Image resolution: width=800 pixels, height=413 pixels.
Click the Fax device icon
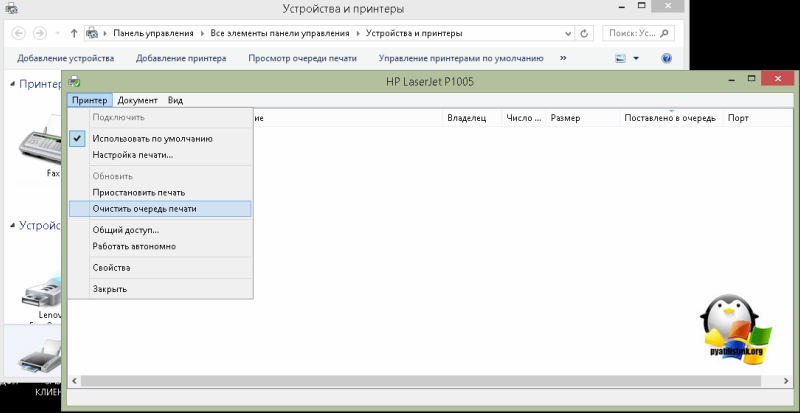40,145
